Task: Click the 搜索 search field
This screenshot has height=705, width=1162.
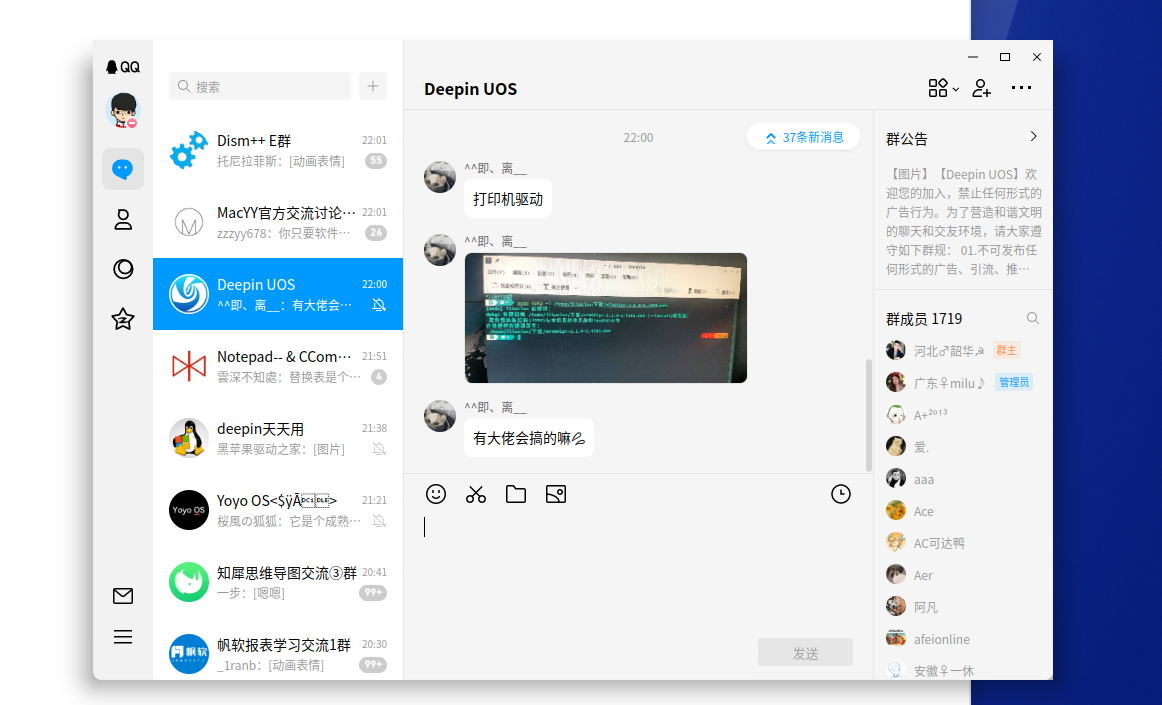Action: (260, 86)
